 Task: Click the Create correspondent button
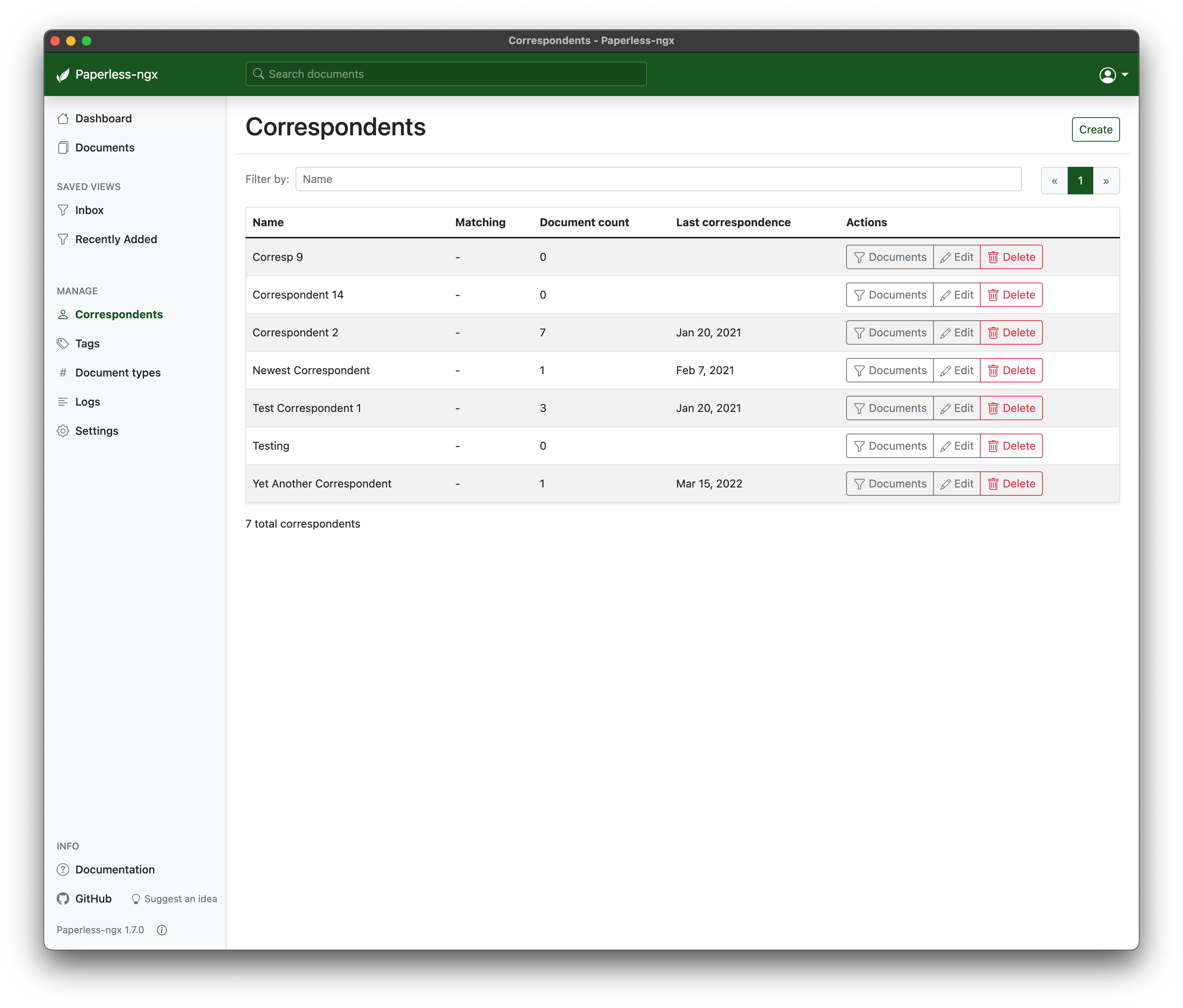click(1095, 129)
